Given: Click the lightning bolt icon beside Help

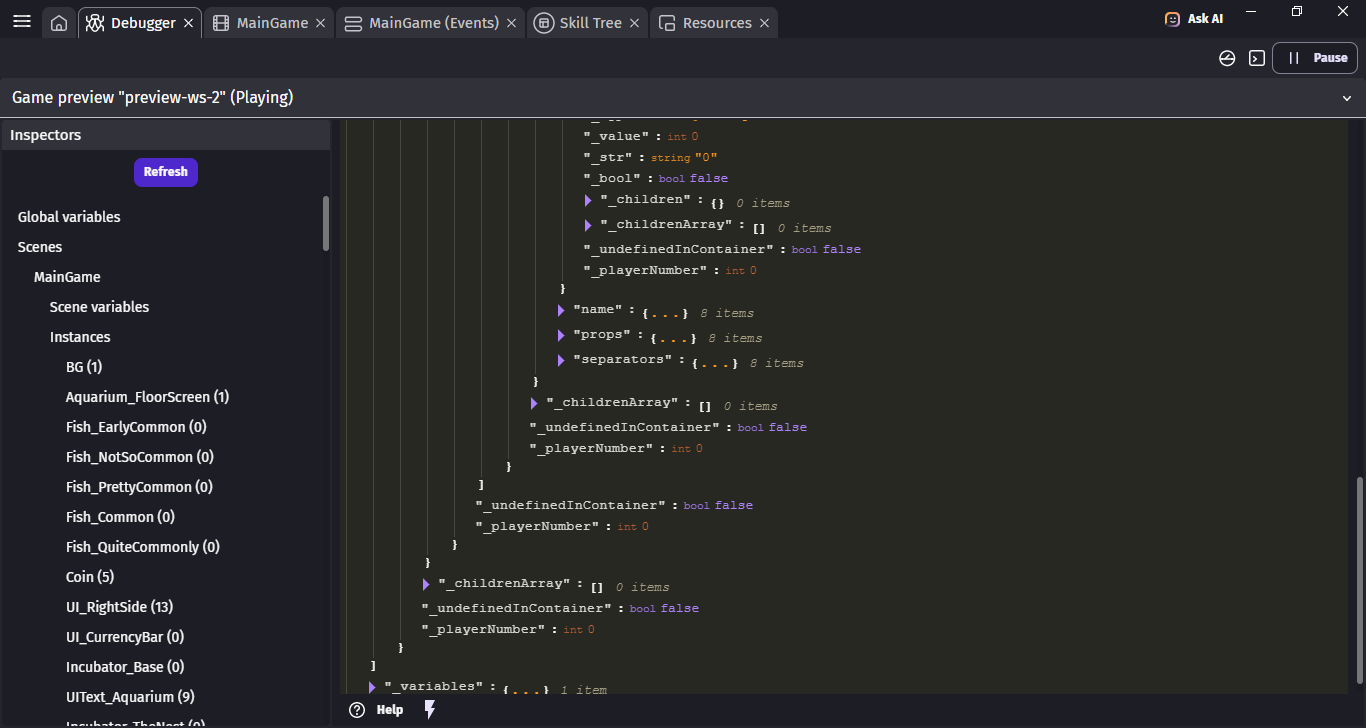Looking at the screenshot, I should tap(430, 709).
